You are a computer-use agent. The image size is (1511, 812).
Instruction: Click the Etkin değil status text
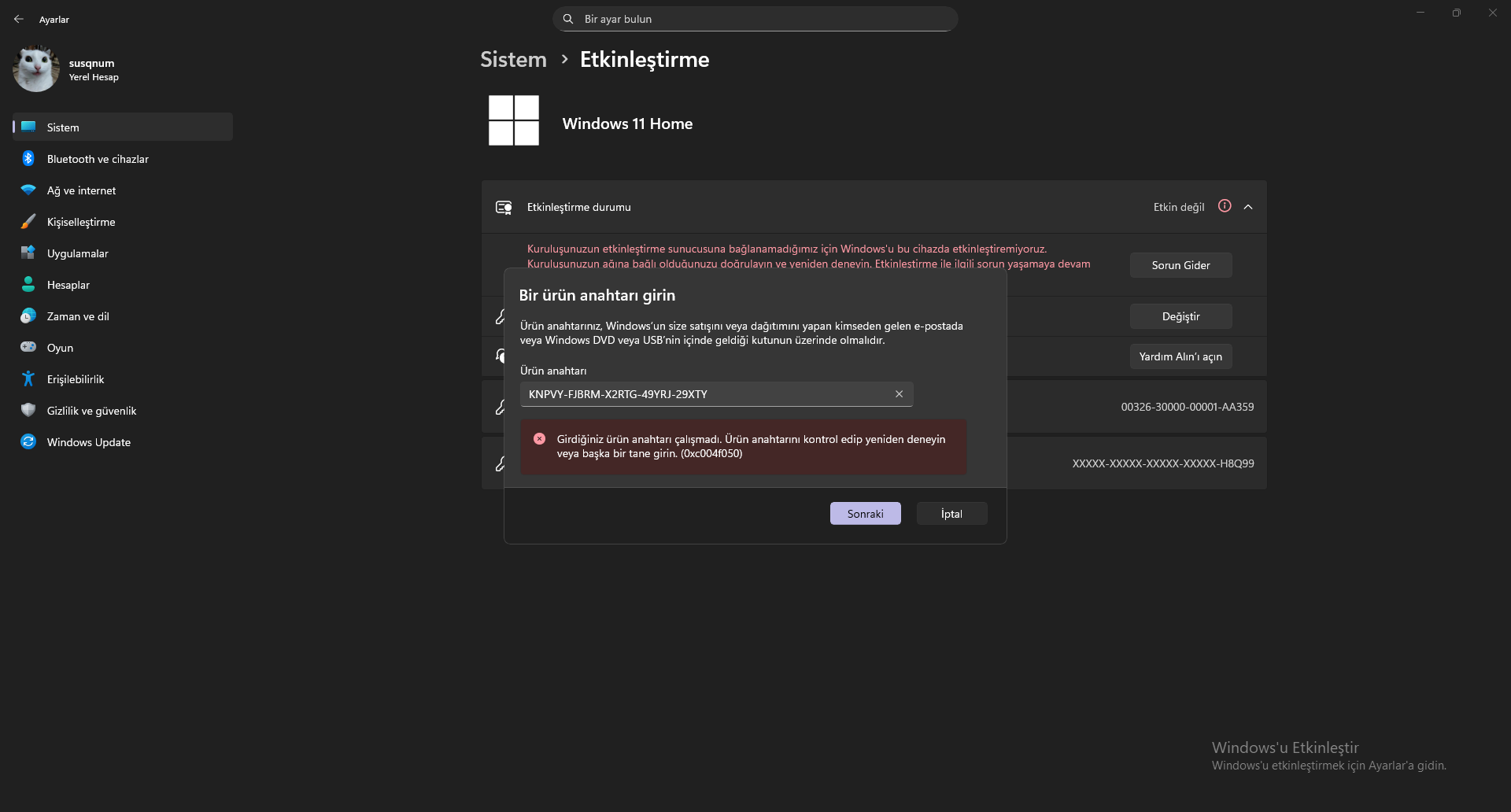[1179, 207]
